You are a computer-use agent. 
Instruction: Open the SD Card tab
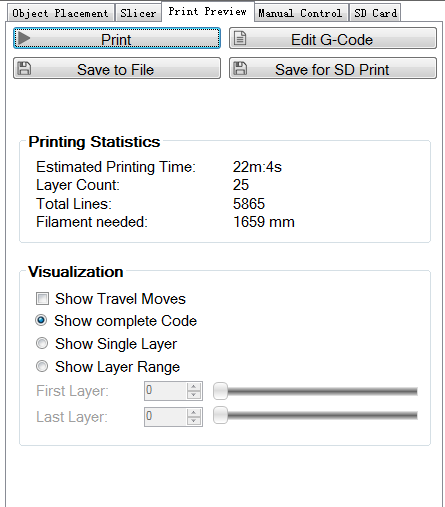tap(375, 13)
